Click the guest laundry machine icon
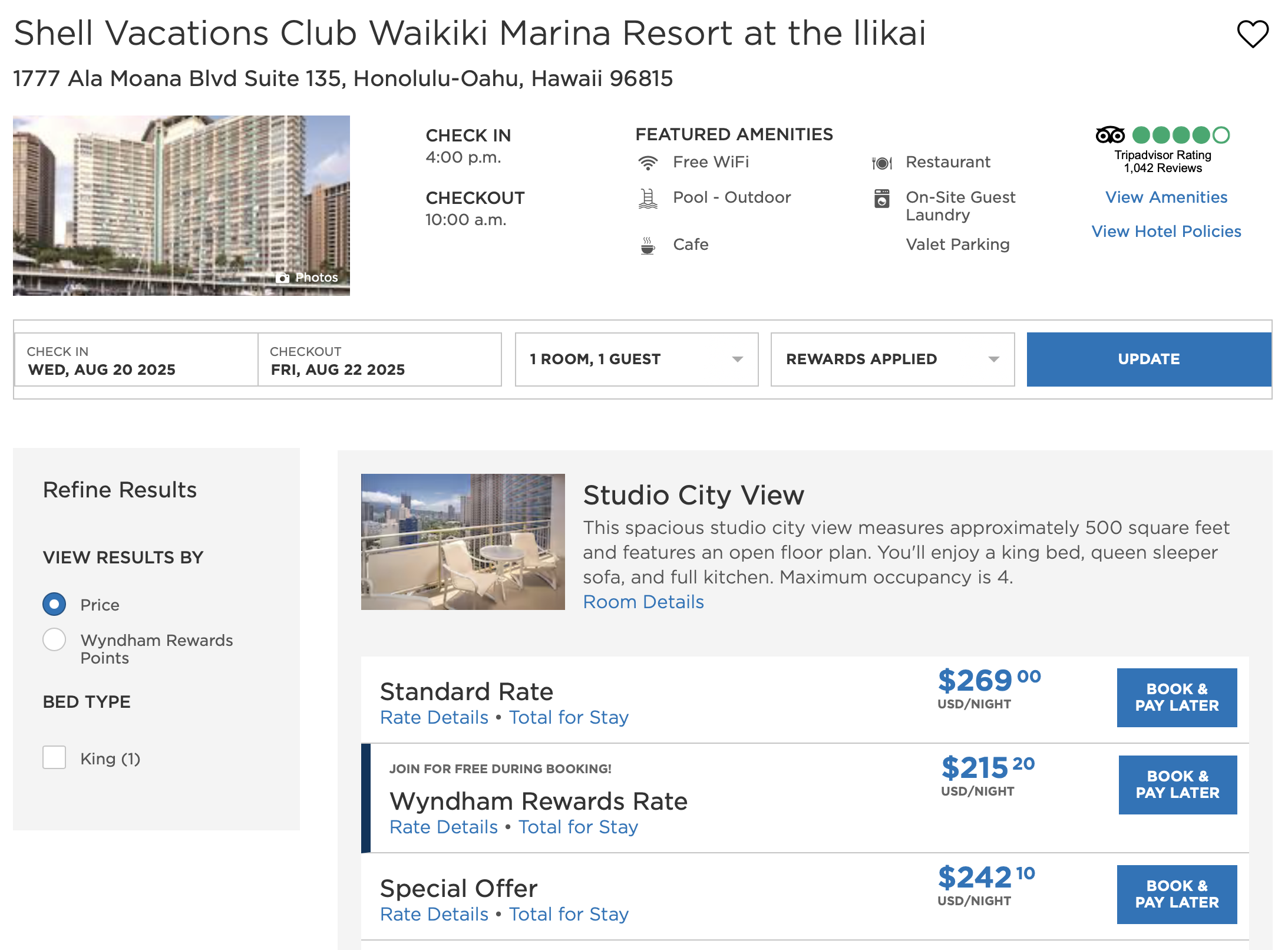 point(881,199)
